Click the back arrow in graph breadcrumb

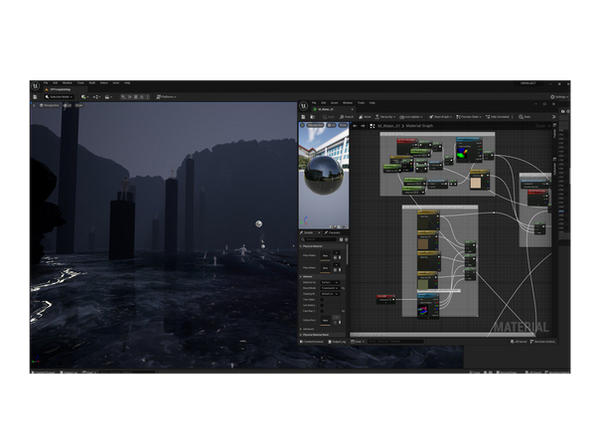[355, 126]
